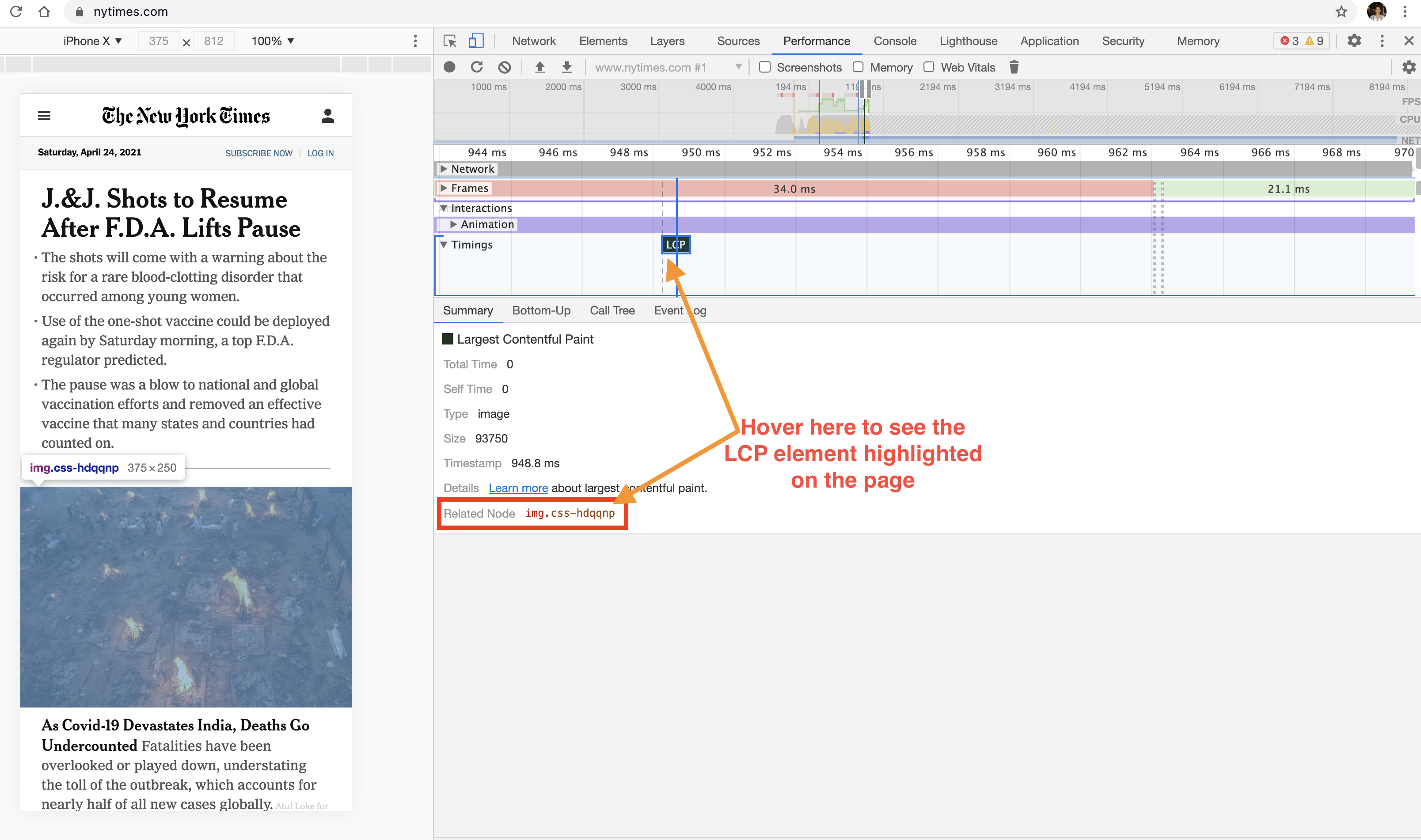Select the Bottom-Up tab
This screenshot has height=840, width=1421.
point(541,310)
